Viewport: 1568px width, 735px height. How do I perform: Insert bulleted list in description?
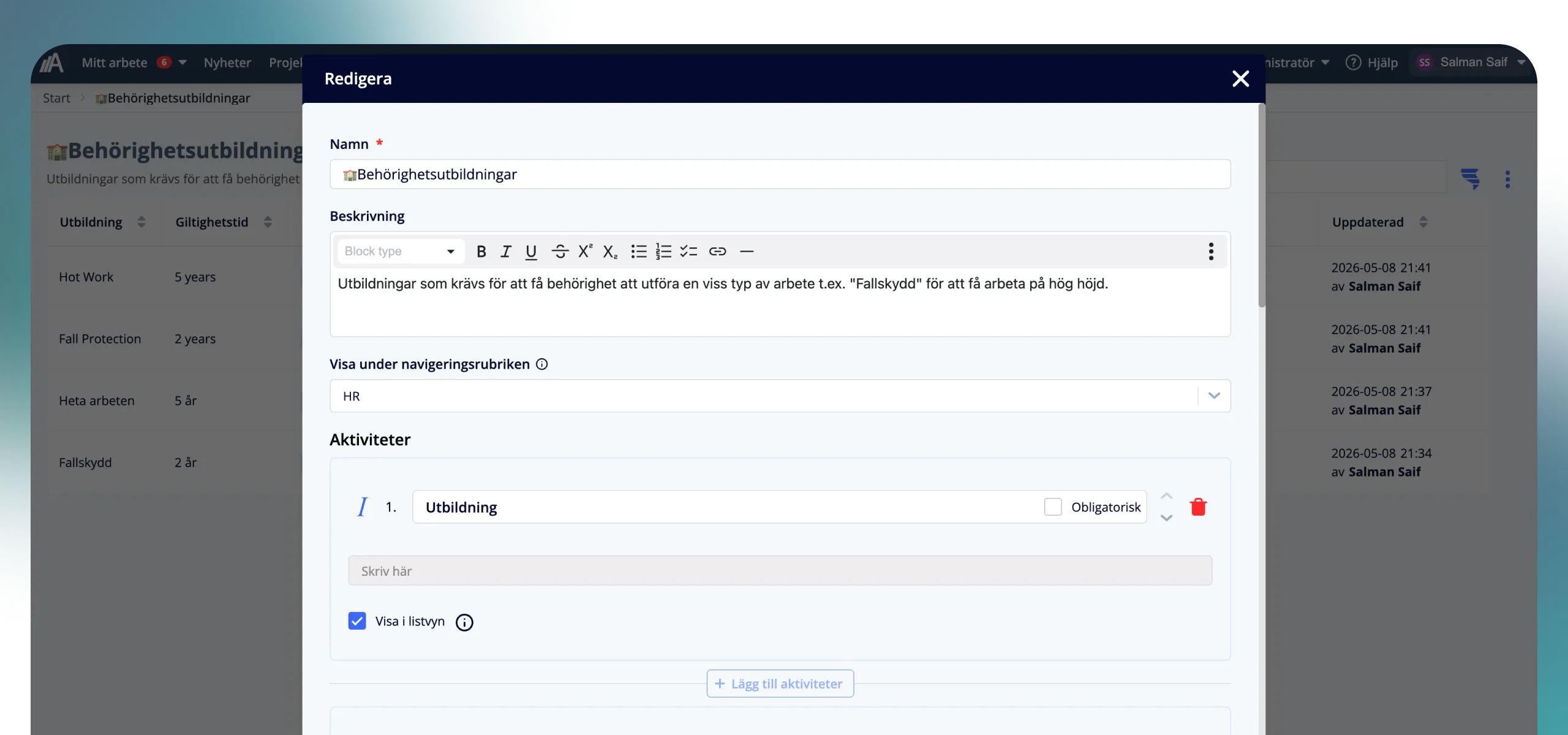(x=639, y=252)
